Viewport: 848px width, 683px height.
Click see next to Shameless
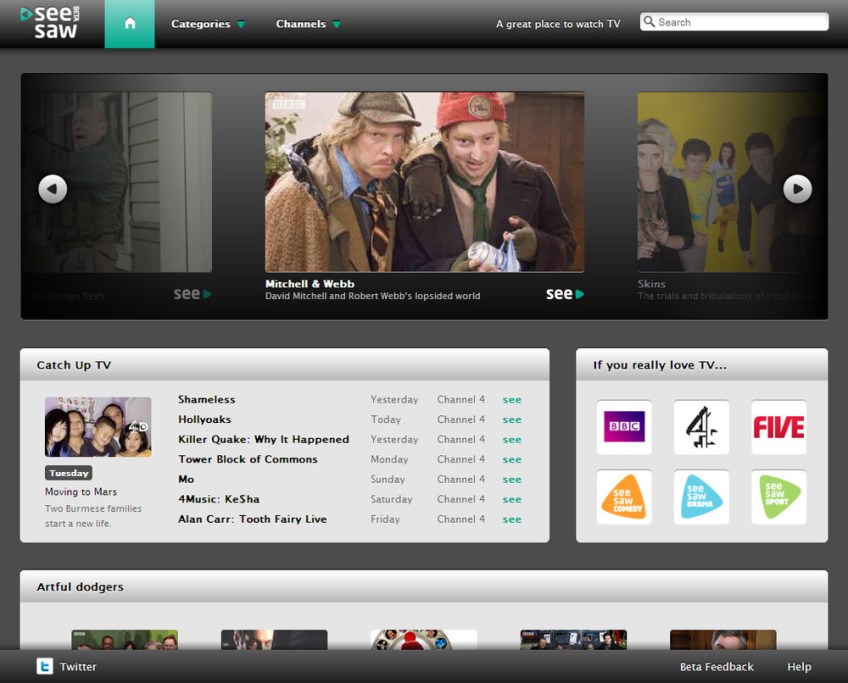(511, 399)
